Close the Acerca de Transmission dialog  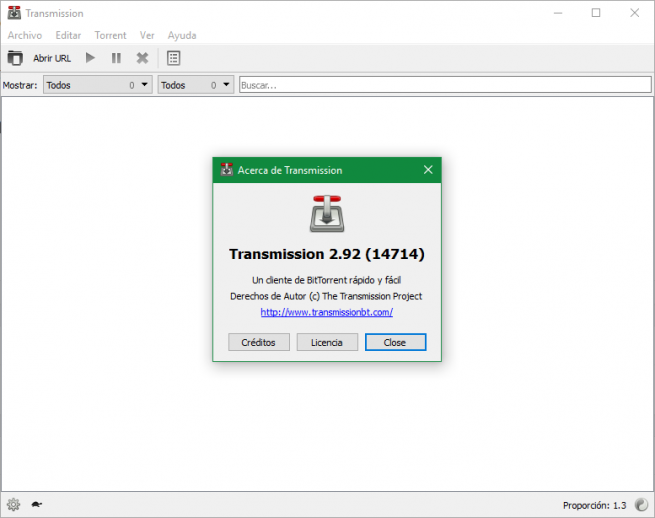coord(428,170)
